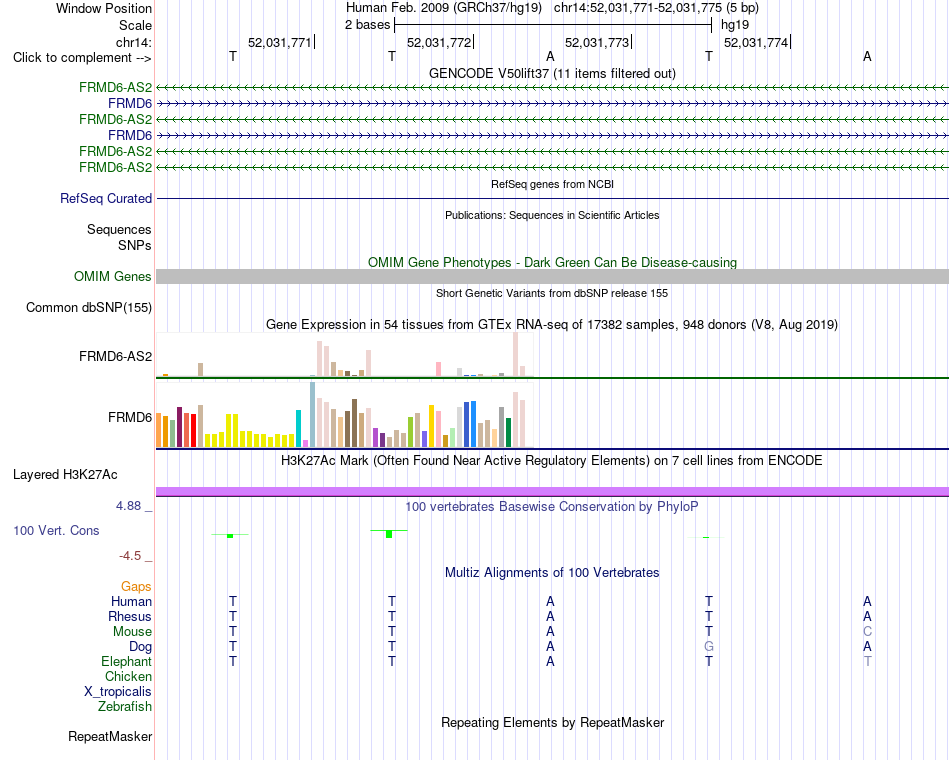This screenshot has height=760, width=950.
Task: Click the Sequences track label
Action: (x=119, y=229)
